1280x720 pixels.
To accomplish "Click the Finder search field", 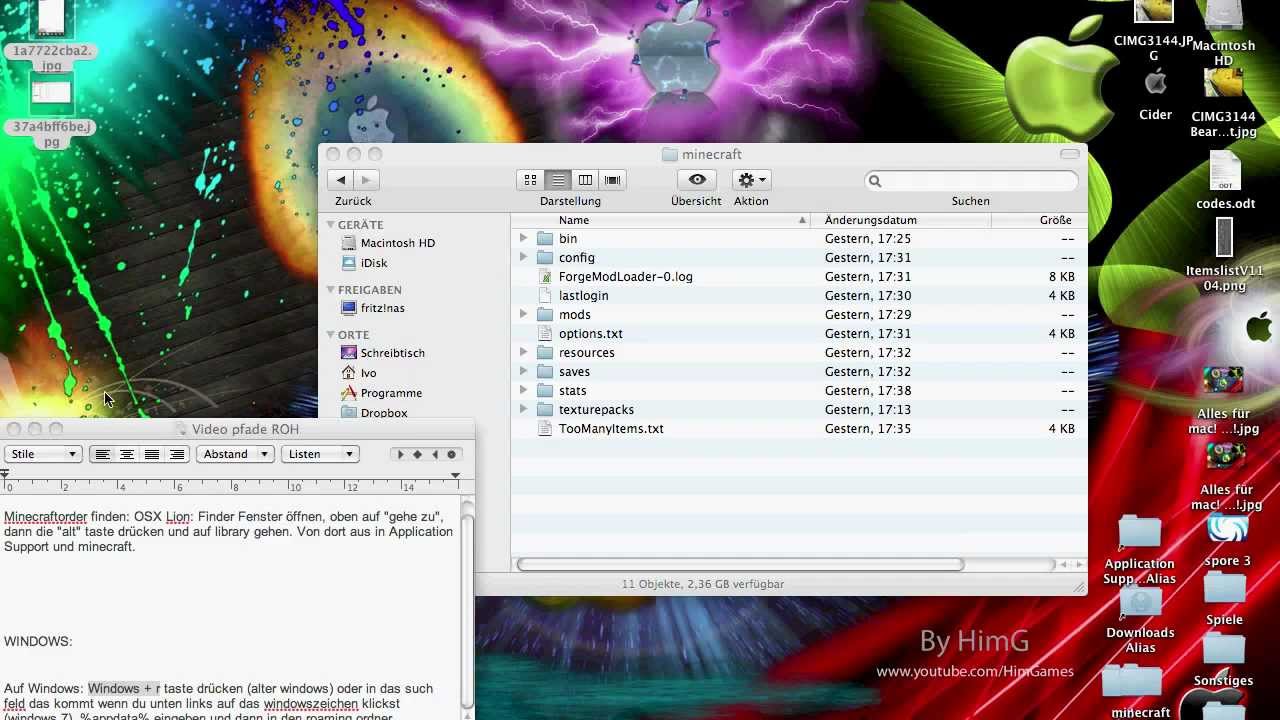I will (972, 181).
